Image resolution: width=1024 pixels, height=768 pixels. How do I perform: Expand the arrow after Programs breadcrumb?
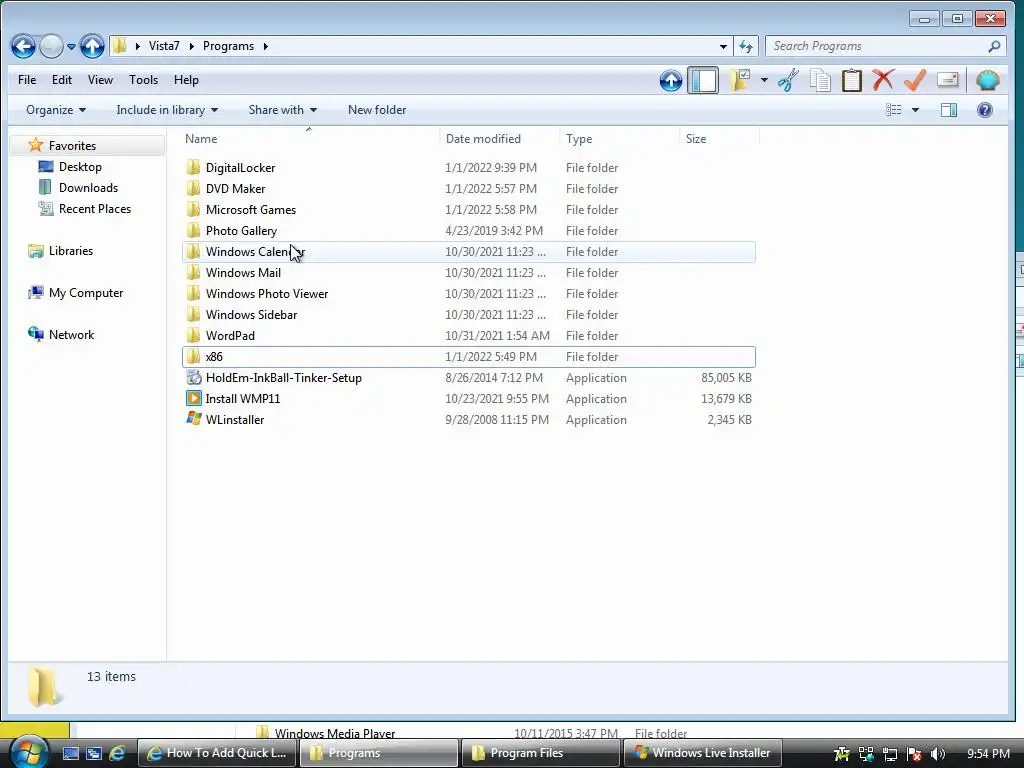pos(266,46)
